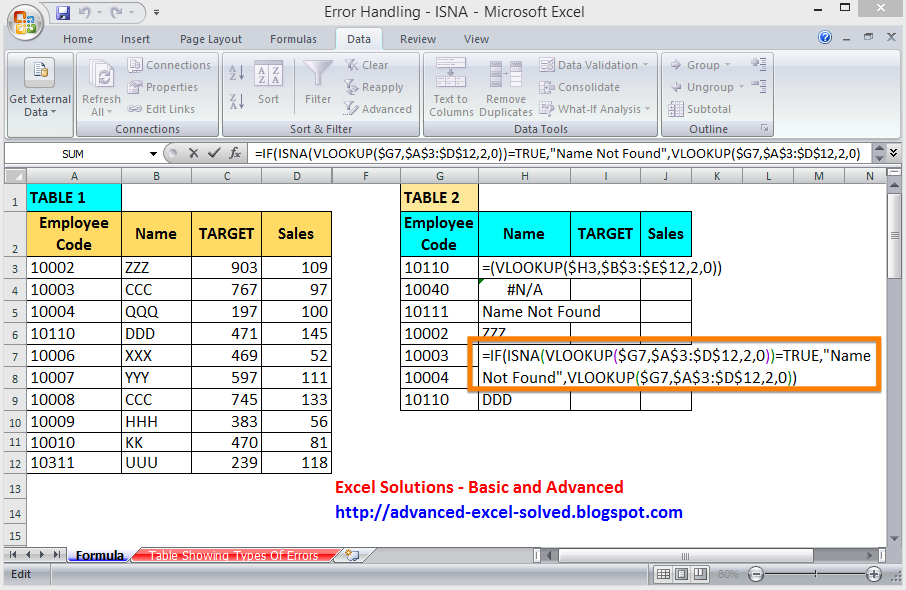Click the Insert Function fx button
906x590 pixels.
[235, 153]
